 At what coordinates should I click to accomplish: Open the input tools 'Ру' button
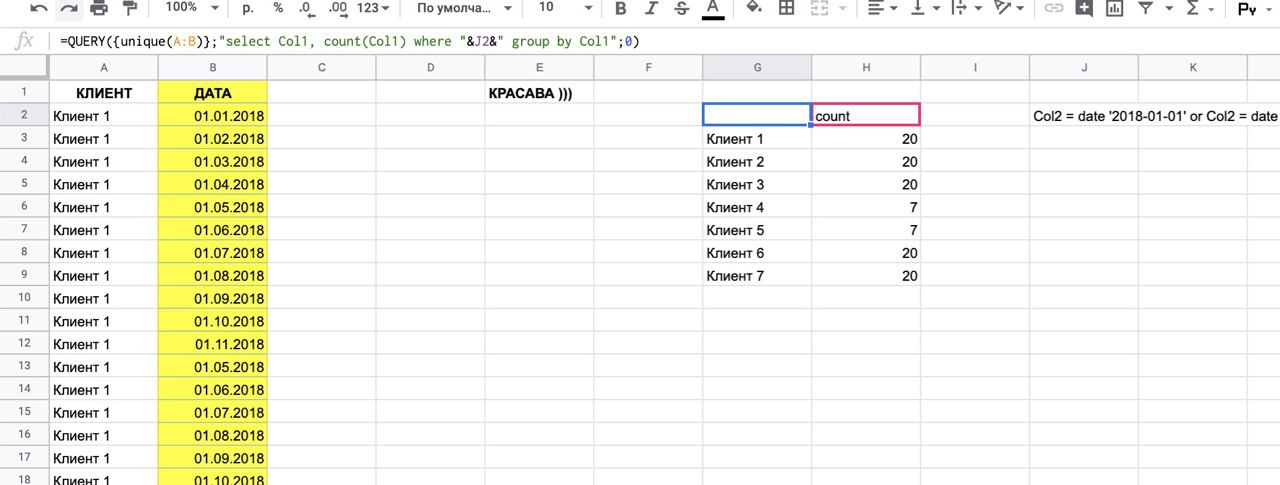[1248, 8]
